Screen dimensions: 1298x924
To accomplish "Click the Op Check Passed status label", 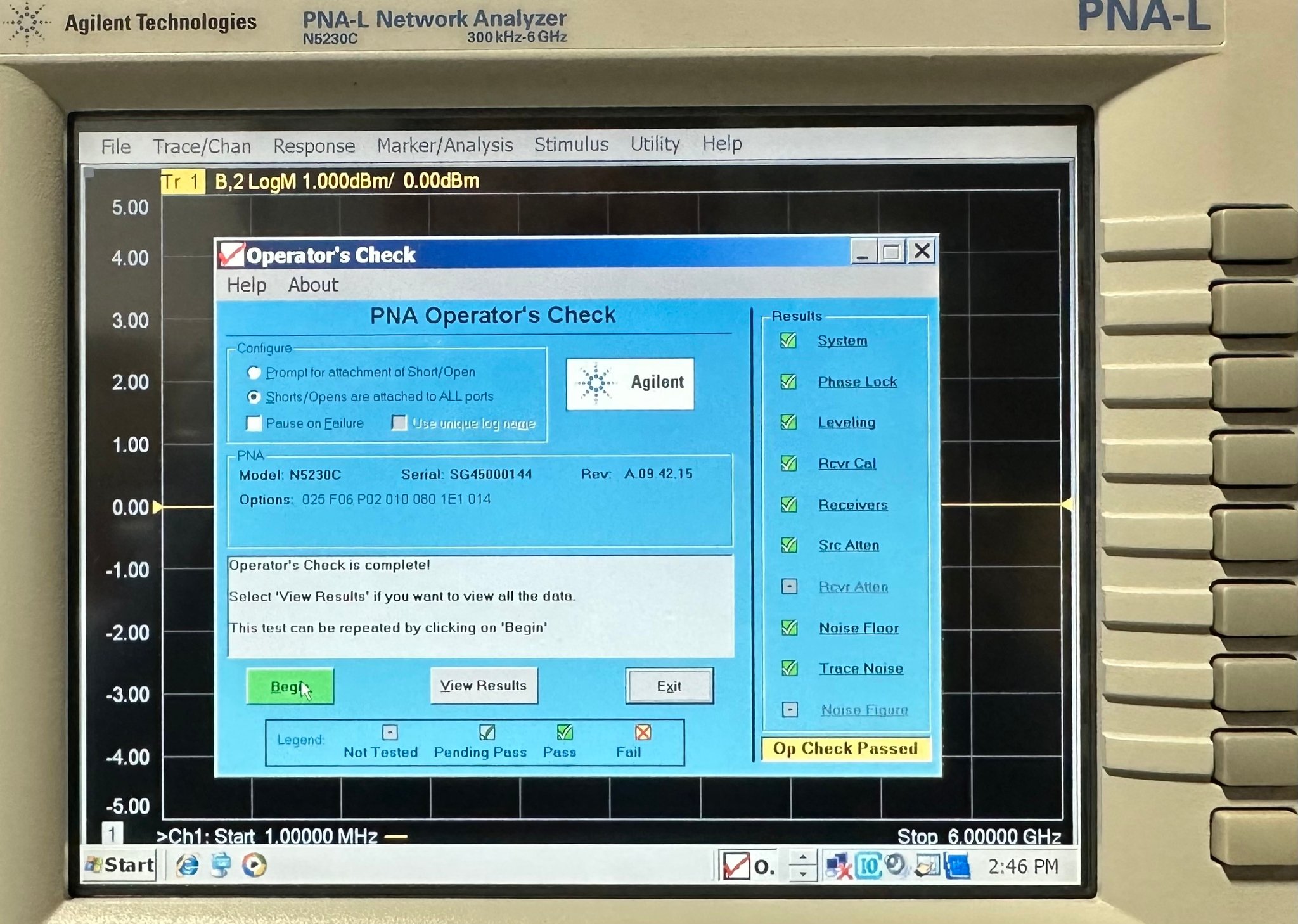I will click(845, 748).
